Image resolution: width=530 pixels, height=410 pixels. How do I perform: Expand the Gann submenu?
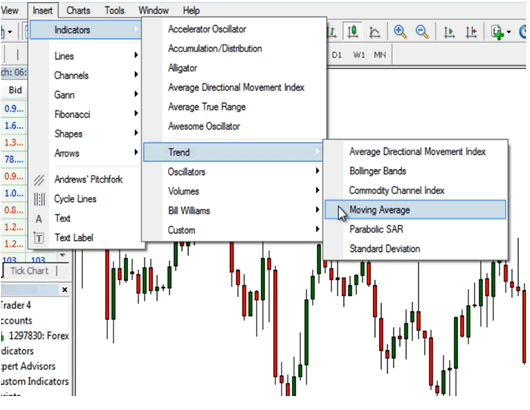[86, 95]
